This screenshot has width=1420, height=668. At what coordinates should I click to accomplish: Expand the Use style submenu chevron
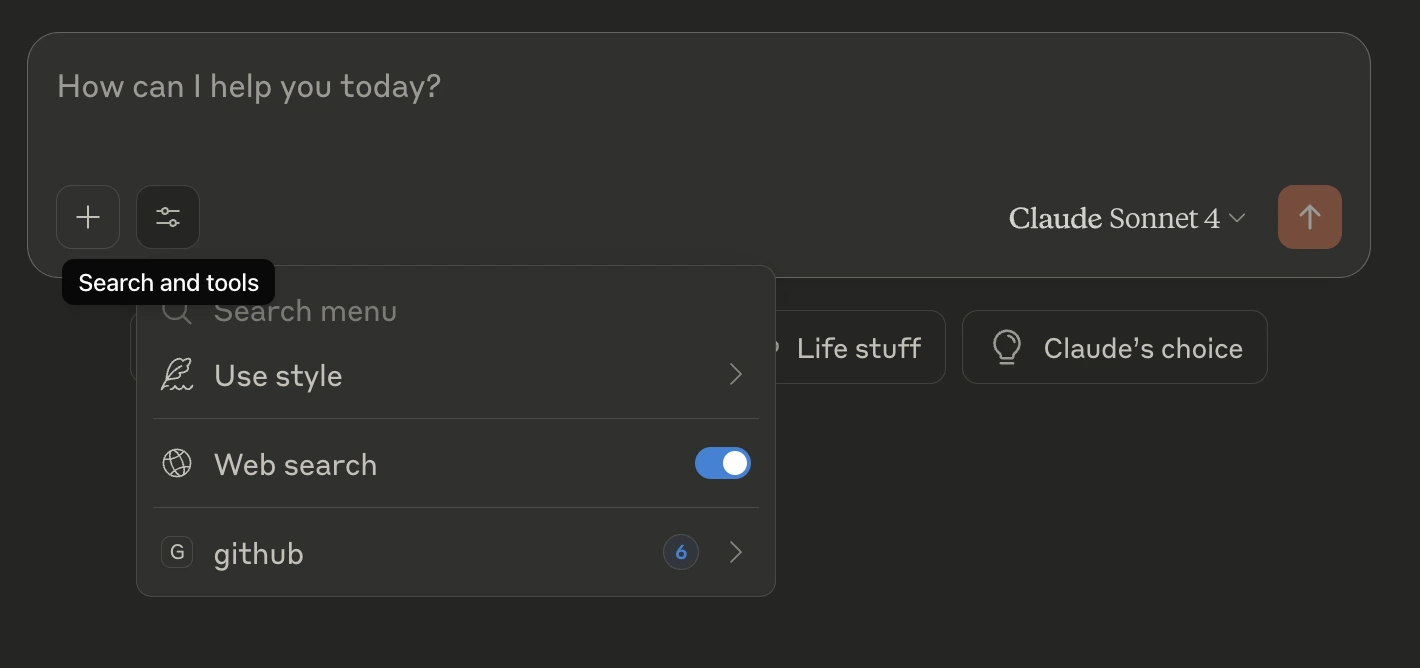(x=736, y=374)
